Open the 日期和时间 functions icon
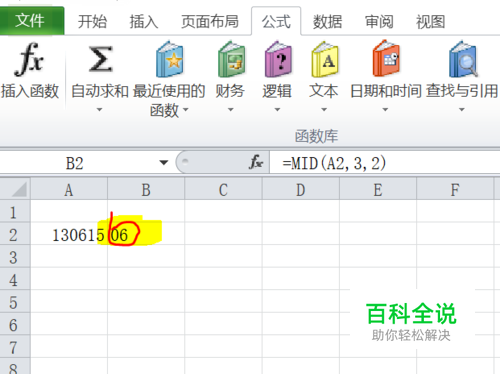 point(386,59)
